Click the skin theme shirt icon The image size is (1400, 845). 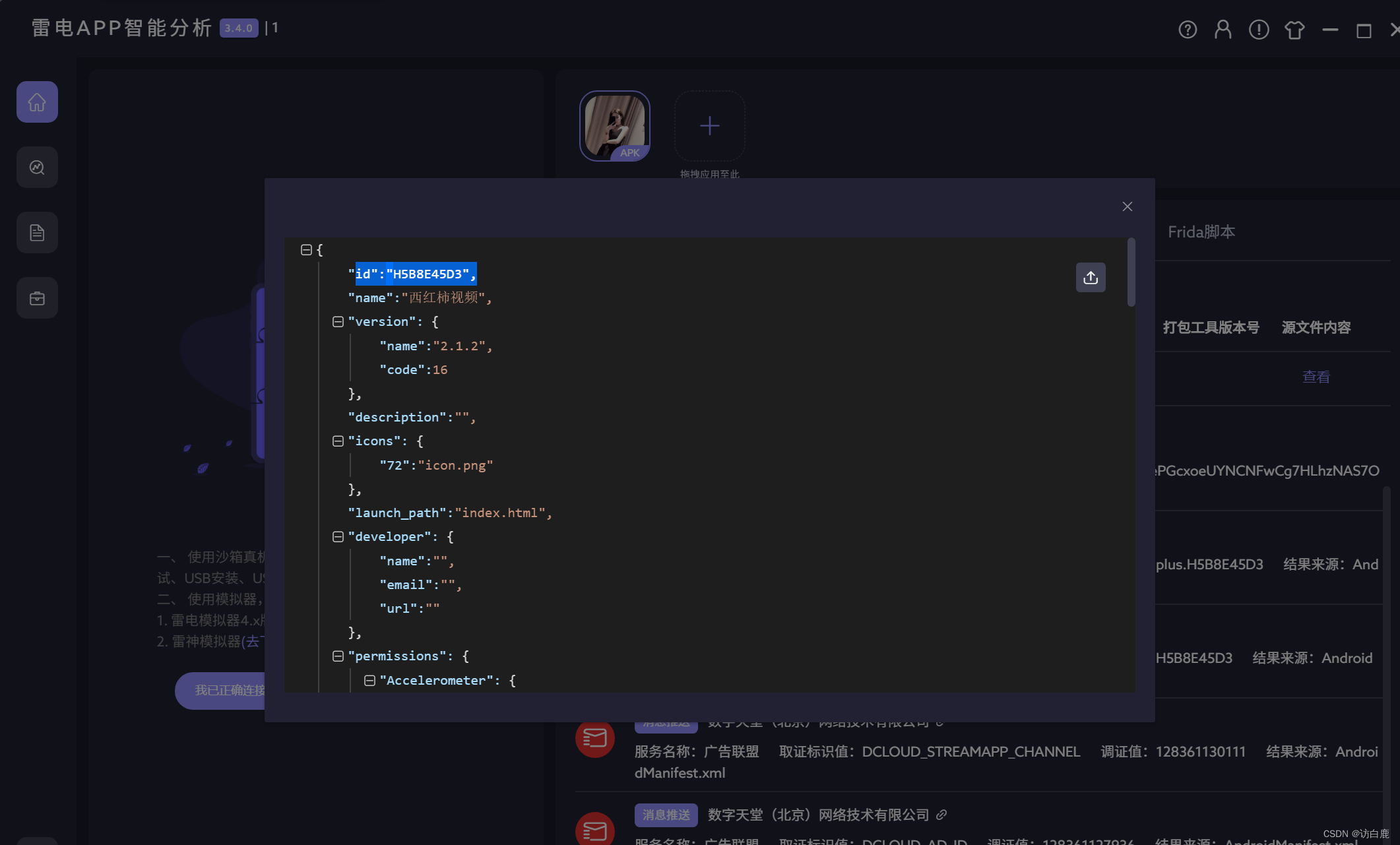[1294, 30]
